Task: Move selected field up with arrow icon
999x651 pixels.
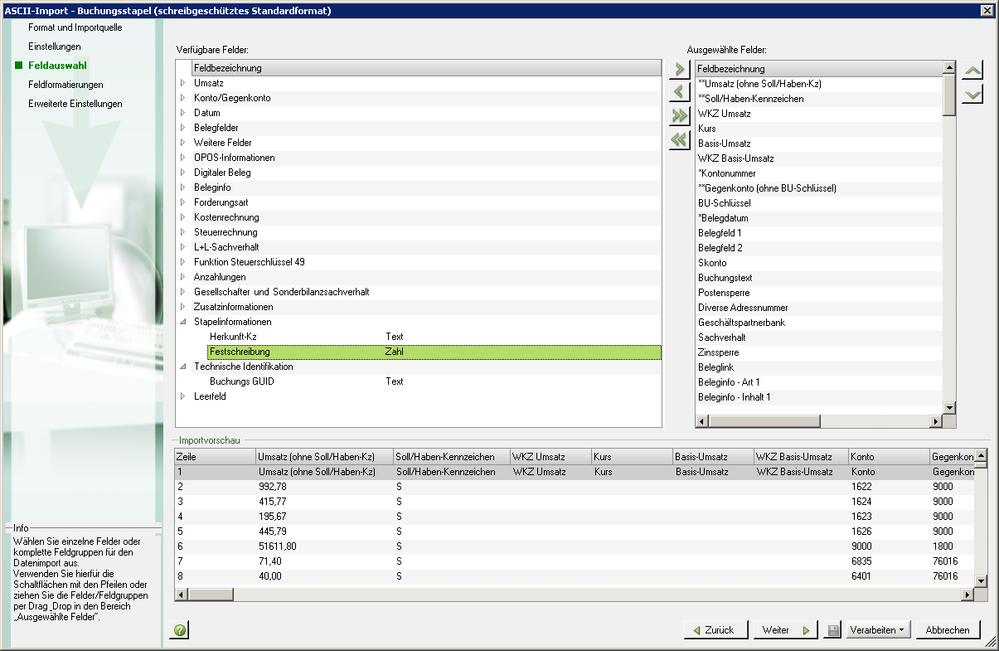Action: pyautogui.click(x=972, y=71)
